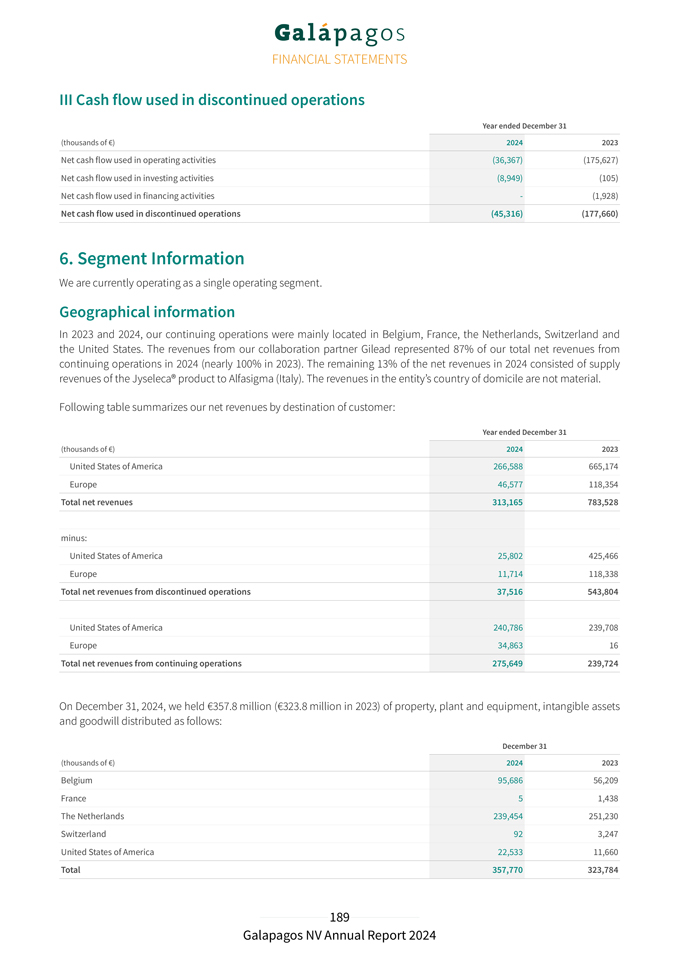The image size is (679, 960).
Task: Click the "Total net revenues from discontinued operations" label
Action: point(156,591)
